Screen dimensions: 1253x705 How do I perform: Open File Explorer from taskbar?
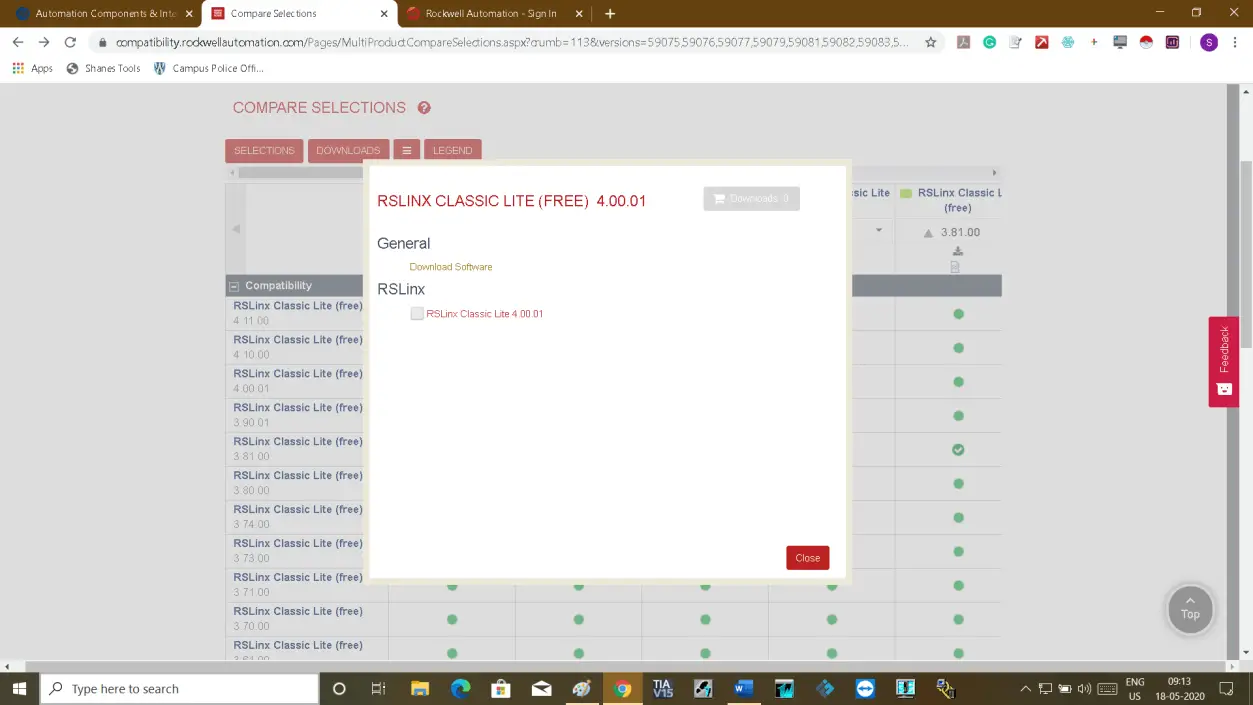(x=420, y=688)
